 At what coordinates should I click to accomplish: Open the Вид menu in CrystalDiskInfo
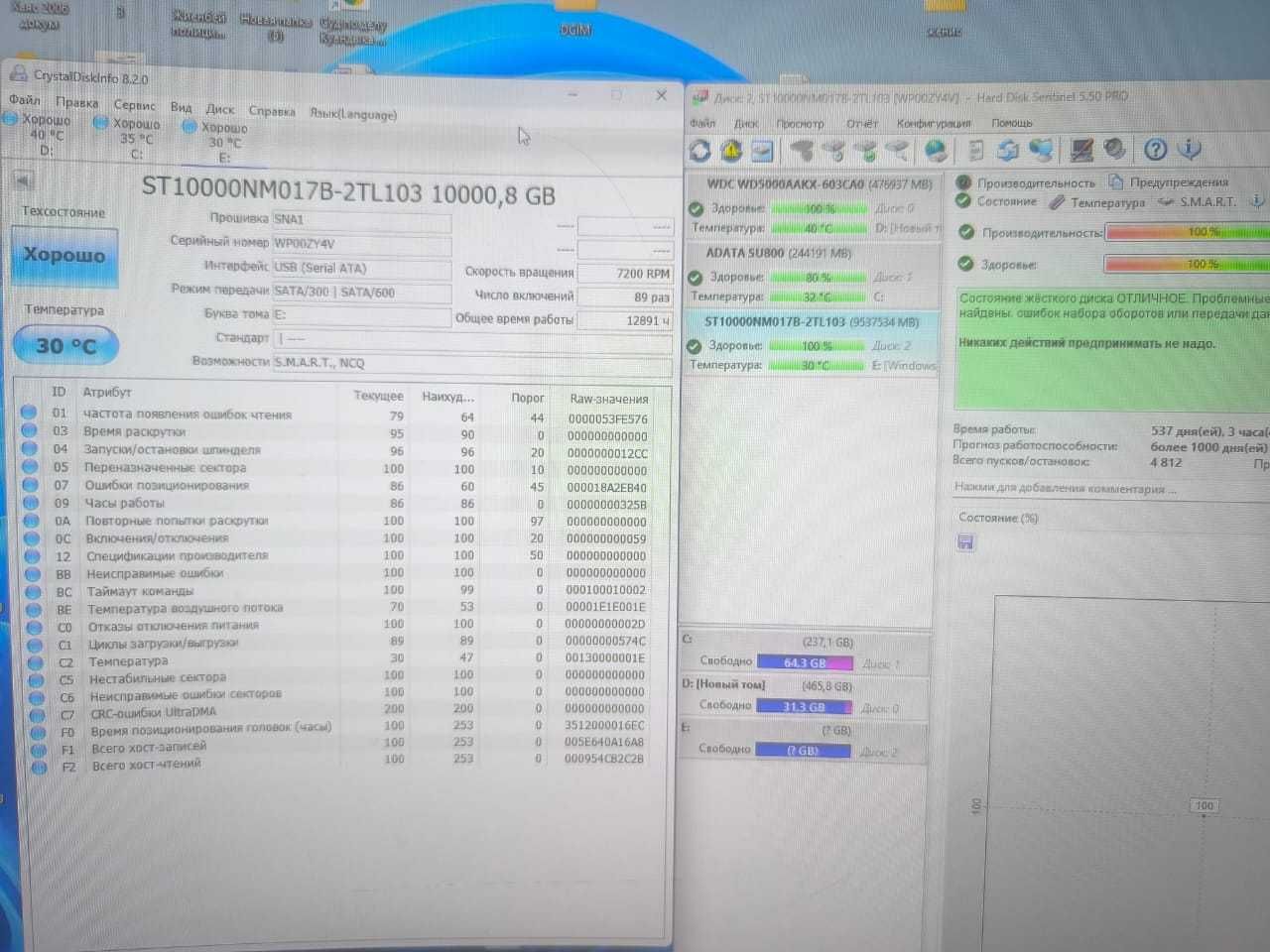(181, 107)
